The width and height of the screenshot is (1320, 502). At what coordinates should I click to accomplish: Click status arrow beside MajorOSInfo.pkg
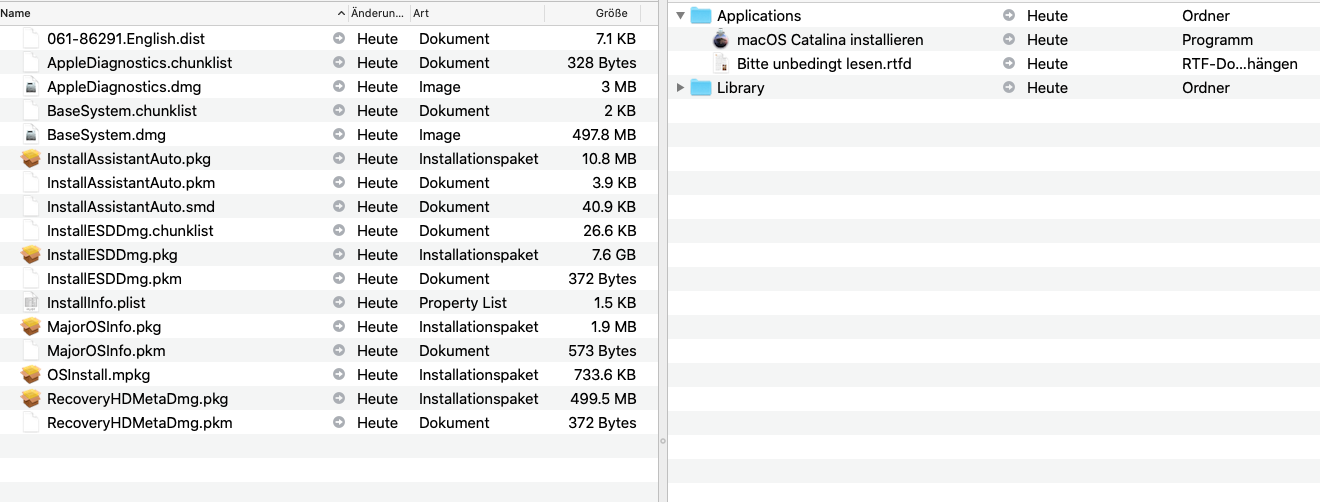coord(339,327)
